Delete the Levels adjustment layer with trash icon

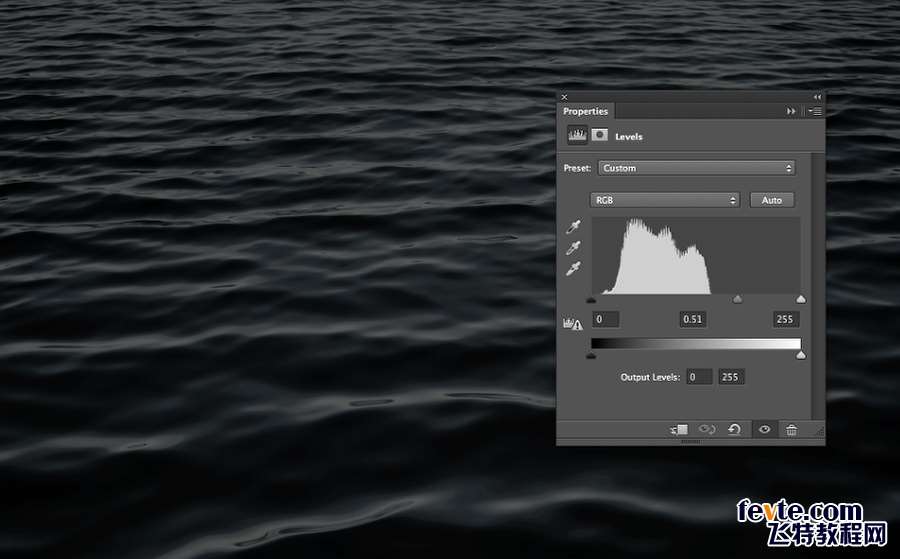click(791, 429)
